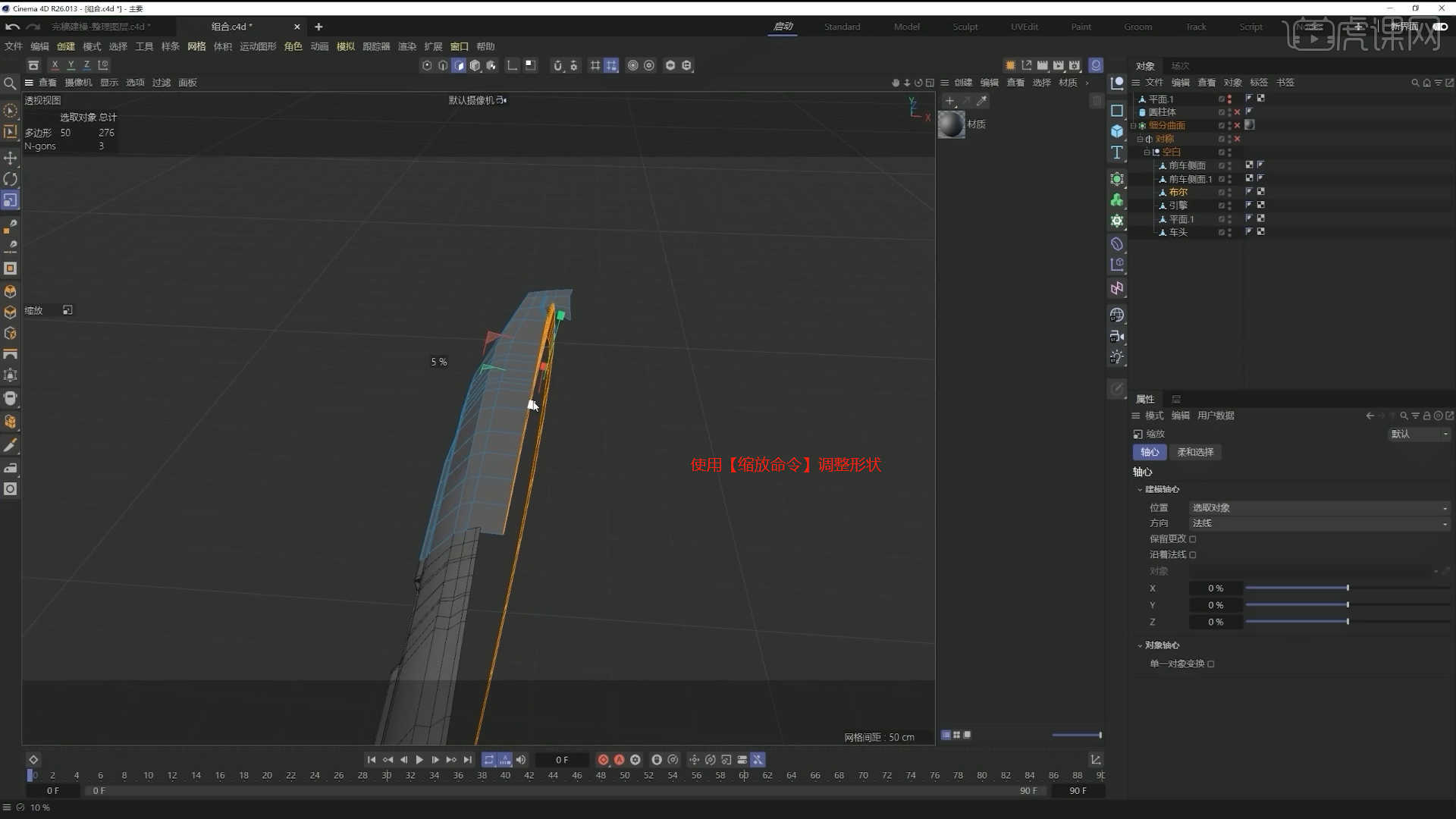Select the Move tool in left toolbar
This screenshot has width=1456, height=819.
coord(11,158)
